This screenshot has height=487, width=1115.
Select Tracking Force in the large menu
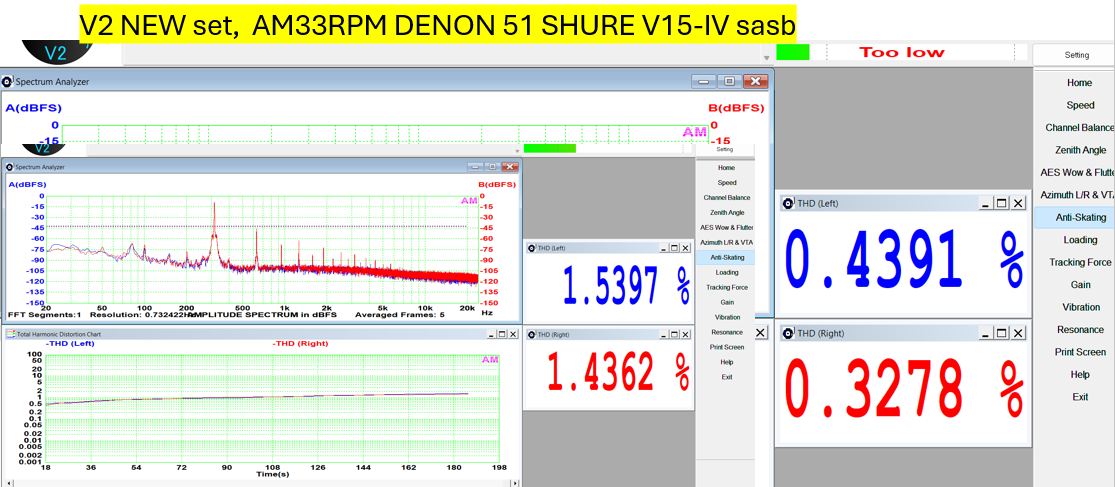coord(1079,262)
